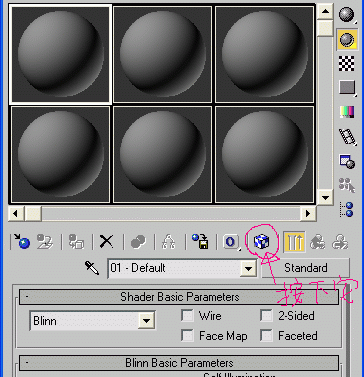Click the Get Material icon
The image size is (364, 377).
click(x=22, y=241)
